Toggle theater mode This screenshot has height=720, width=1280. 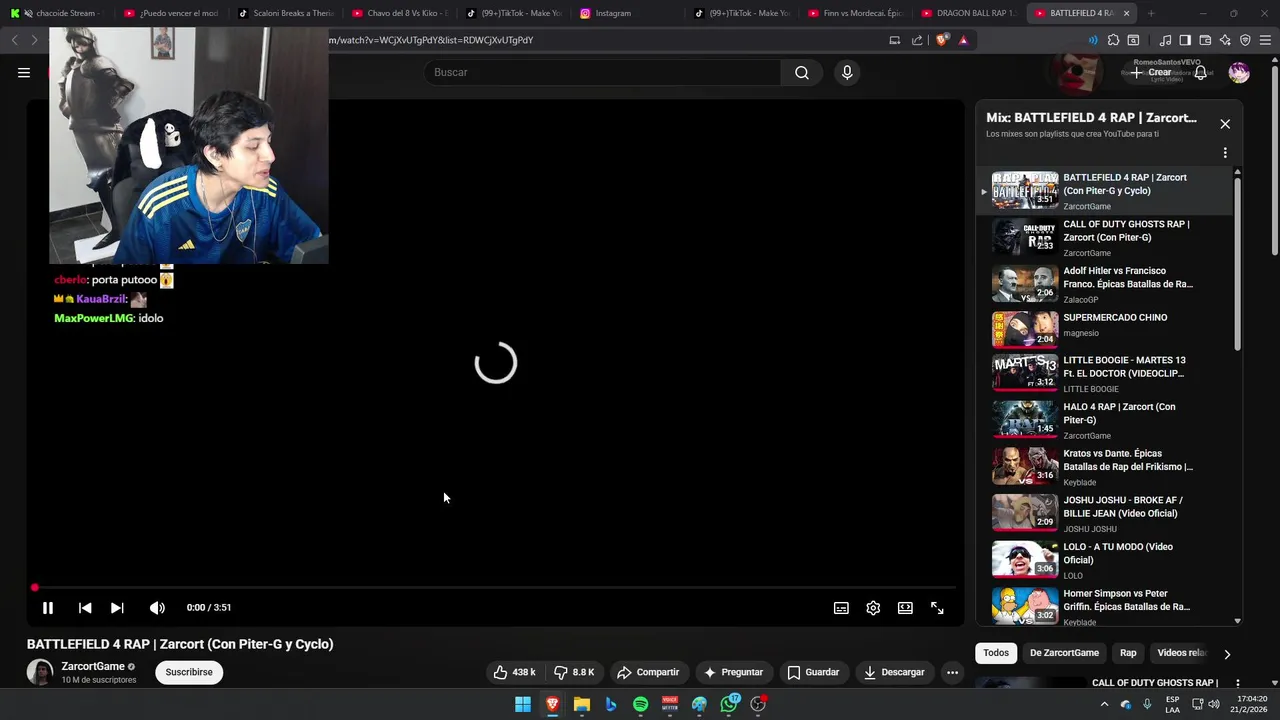[x=905, y=607]
